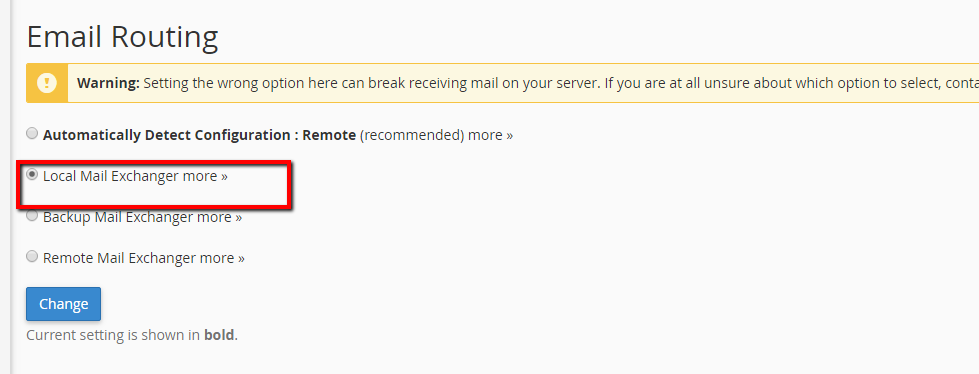
Task: Click the yellow warning exclamation icon
Action: tap(47, 83)
